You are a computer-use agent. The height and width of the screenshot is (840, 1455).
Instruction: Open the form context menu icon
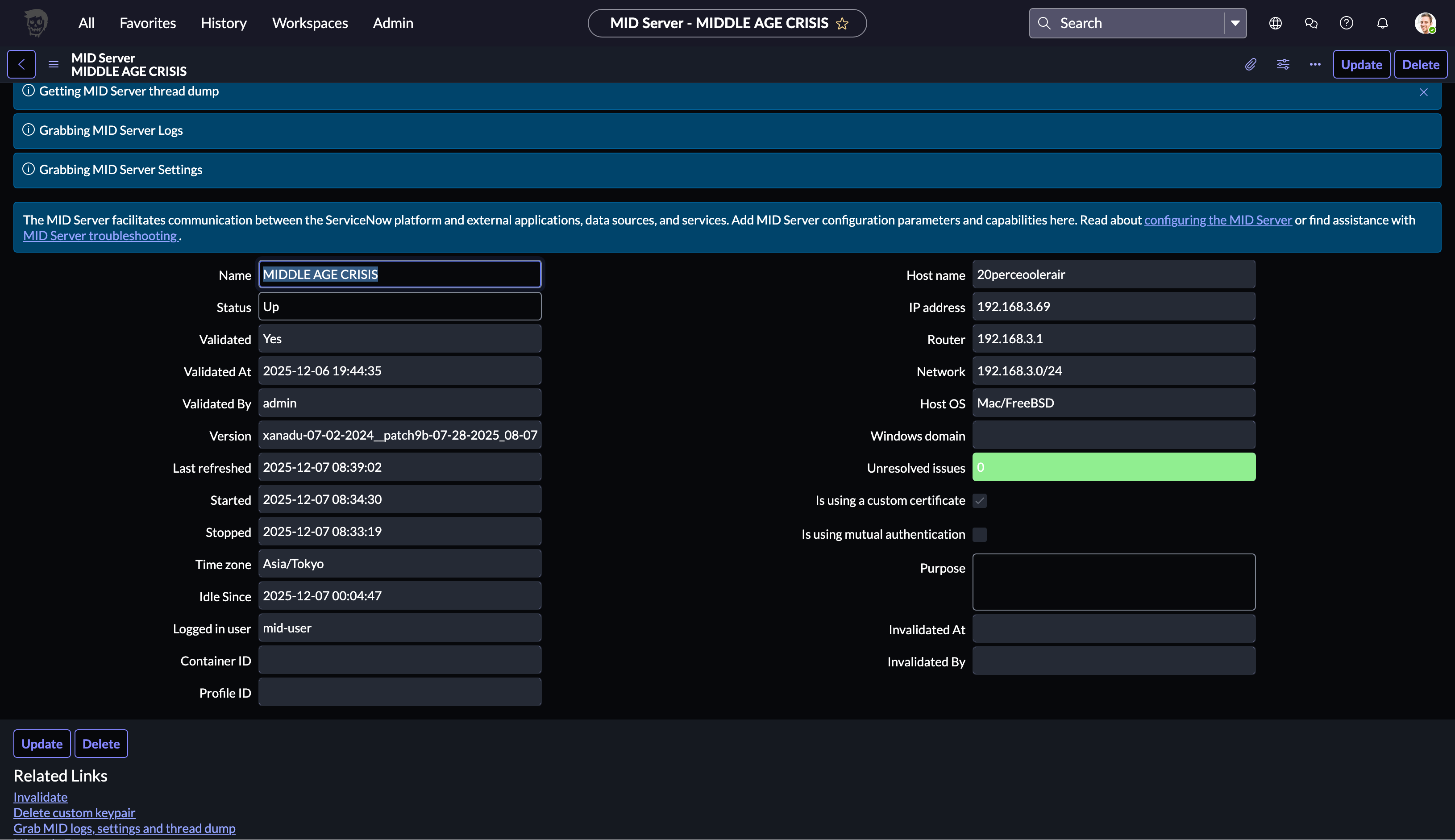click(x=54, y=64)
